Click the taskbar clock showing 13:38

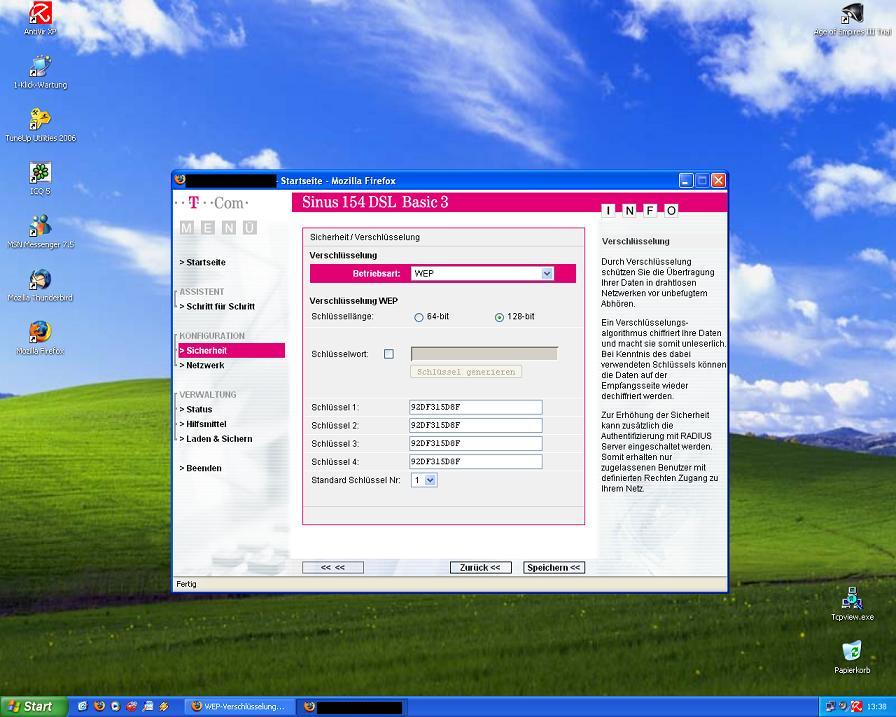coord(877,707)
